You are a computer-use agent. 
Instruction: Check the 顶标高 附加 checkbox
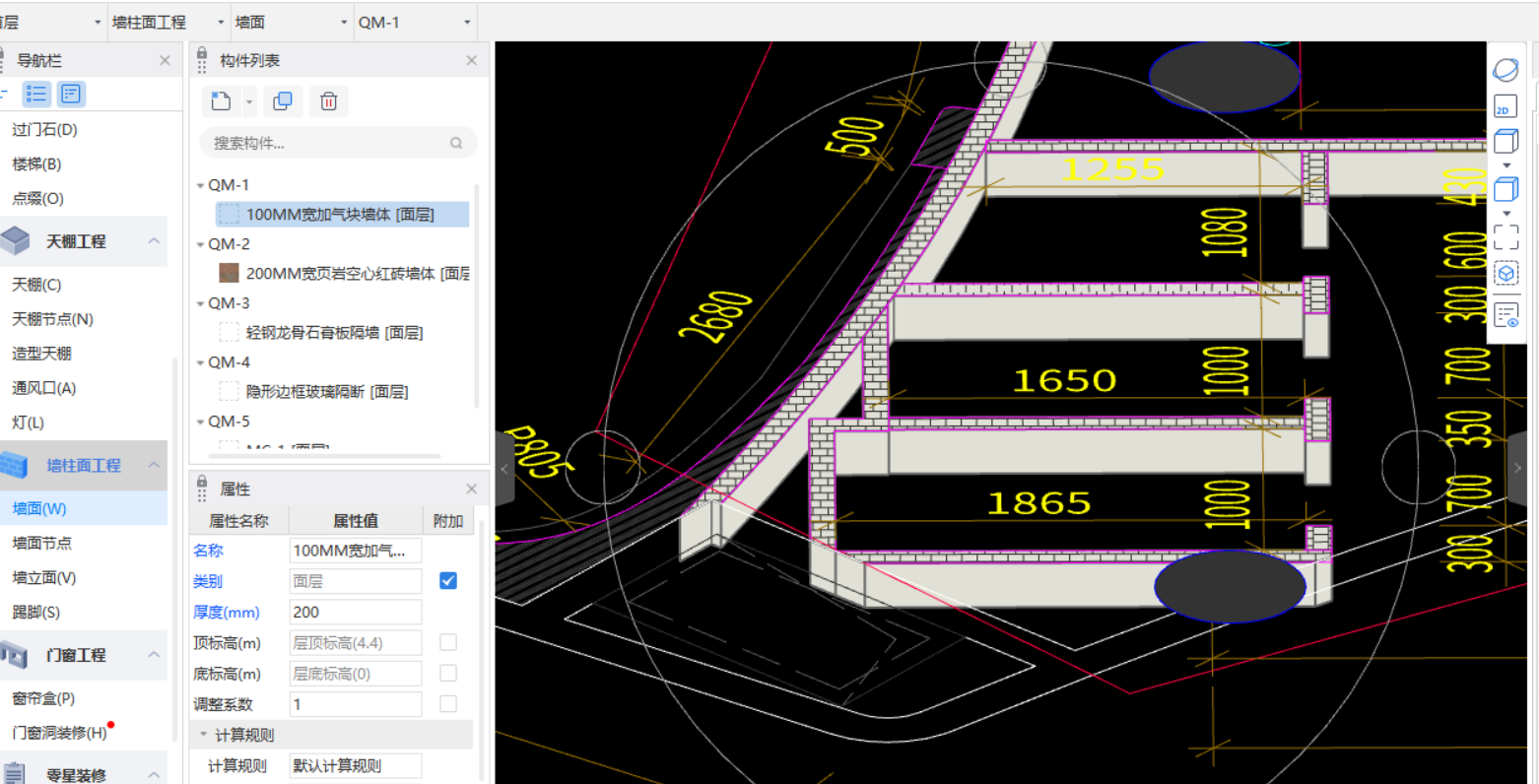pos(448,642)
